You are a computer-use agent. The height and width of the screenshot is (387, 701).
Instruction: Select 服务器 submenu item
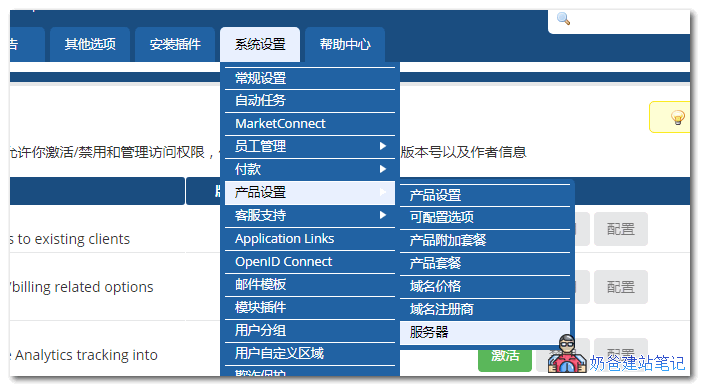coord(485,332)
